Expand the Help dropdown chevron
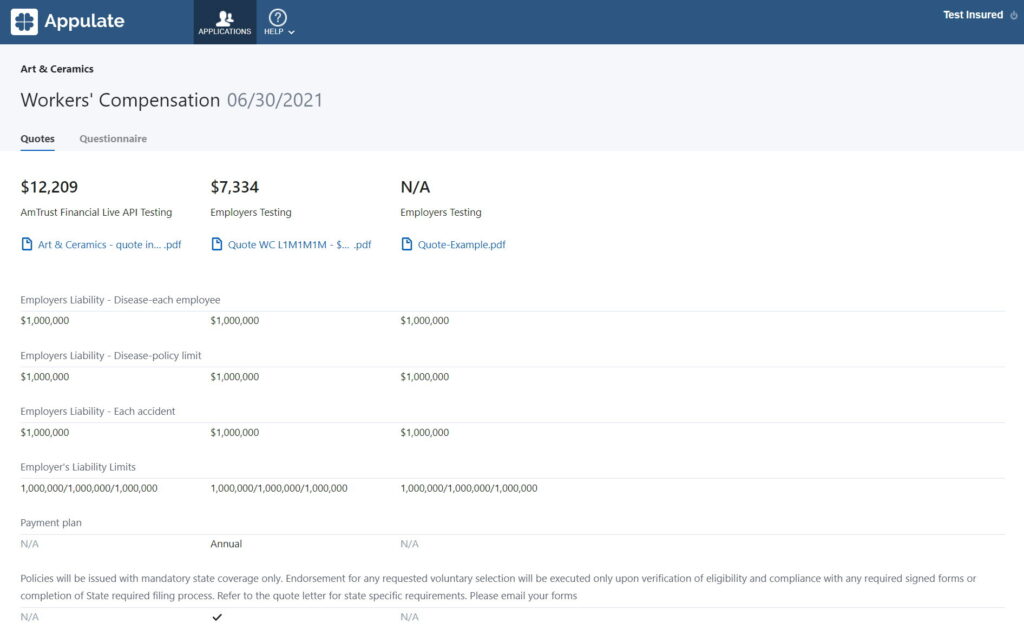1024x636 pixels. (x=291, y=32)
